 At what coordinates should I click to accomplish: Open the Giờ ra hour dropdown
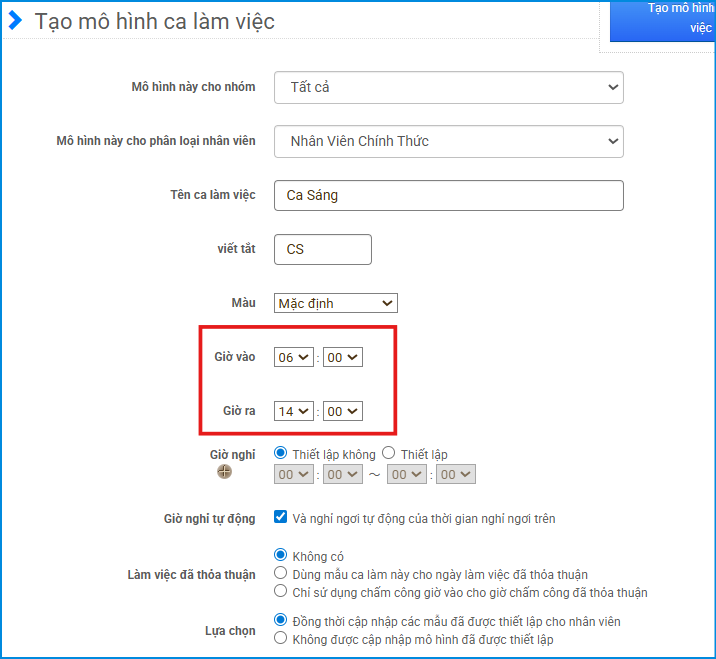coord(293,411)
